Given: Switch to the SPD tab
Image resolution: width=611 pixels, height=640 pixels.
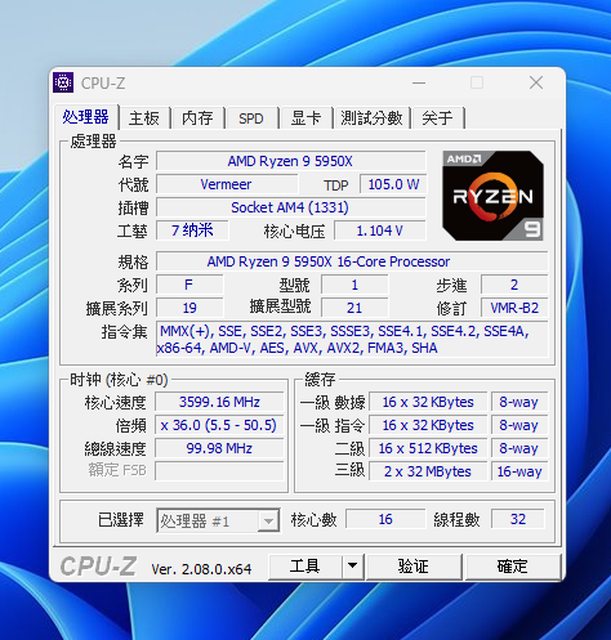Looking at the screenshot, I should point(251,118).
